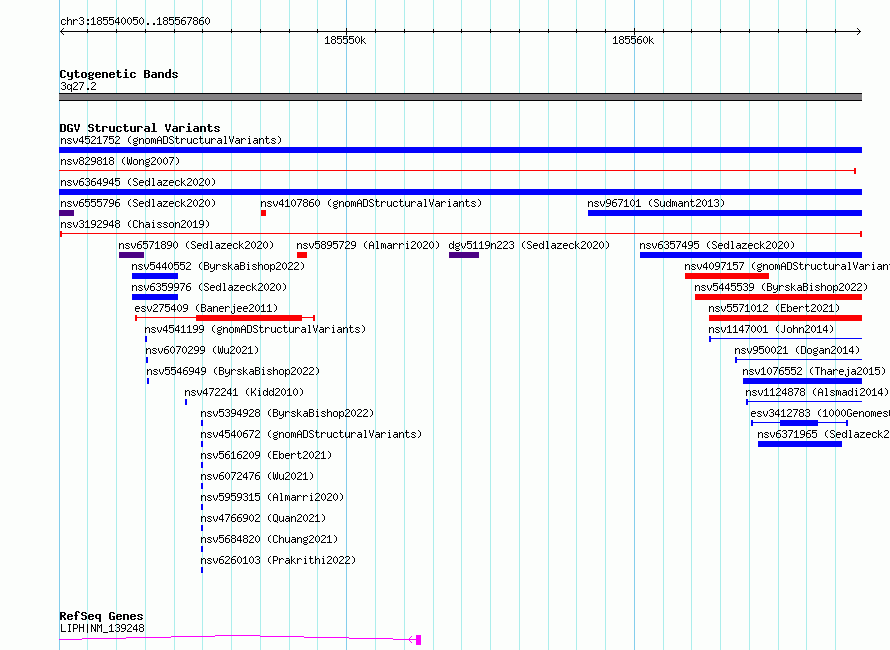The height and width of the screenshot is (650, 890).
Task: Click nsv6359976 (Sedlazeck2020) label
Action: click(209, 287)
